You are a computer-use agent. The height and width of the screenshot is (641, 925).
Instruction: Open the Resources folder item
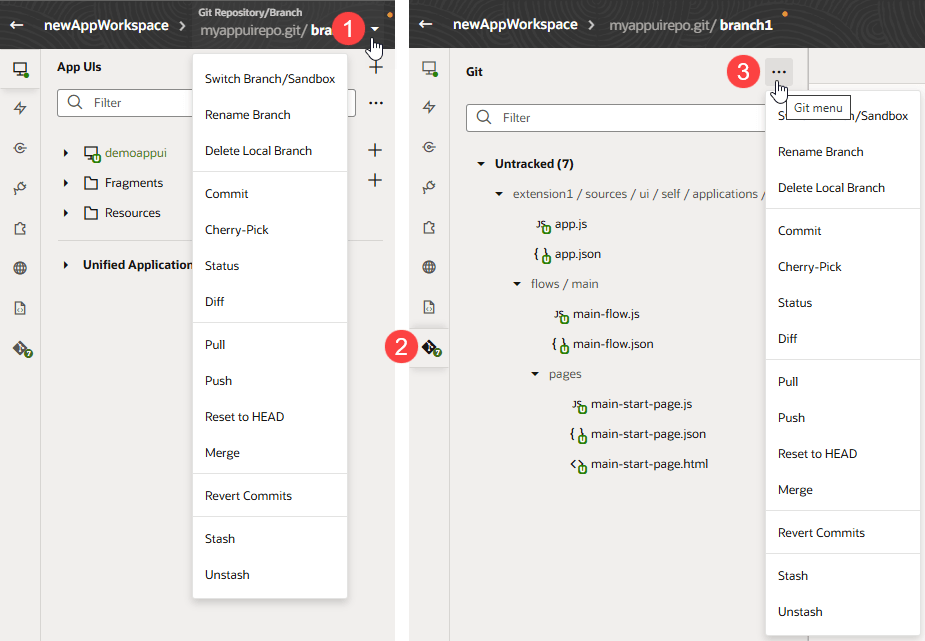coord(132,213)
